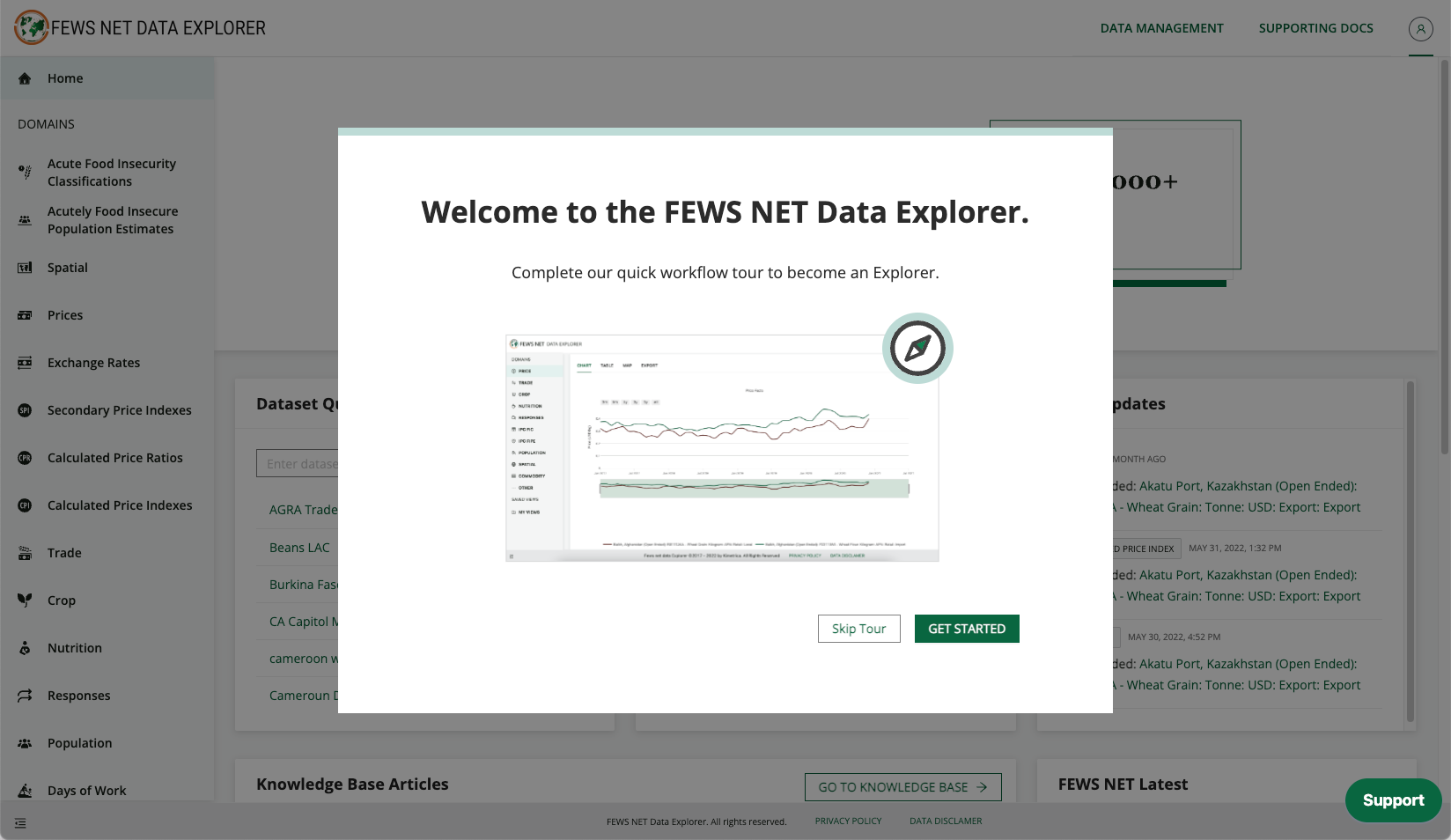Click the compass icon on tour preview
The width and height of the screenshot is (1451, 840).
point(917,349)
